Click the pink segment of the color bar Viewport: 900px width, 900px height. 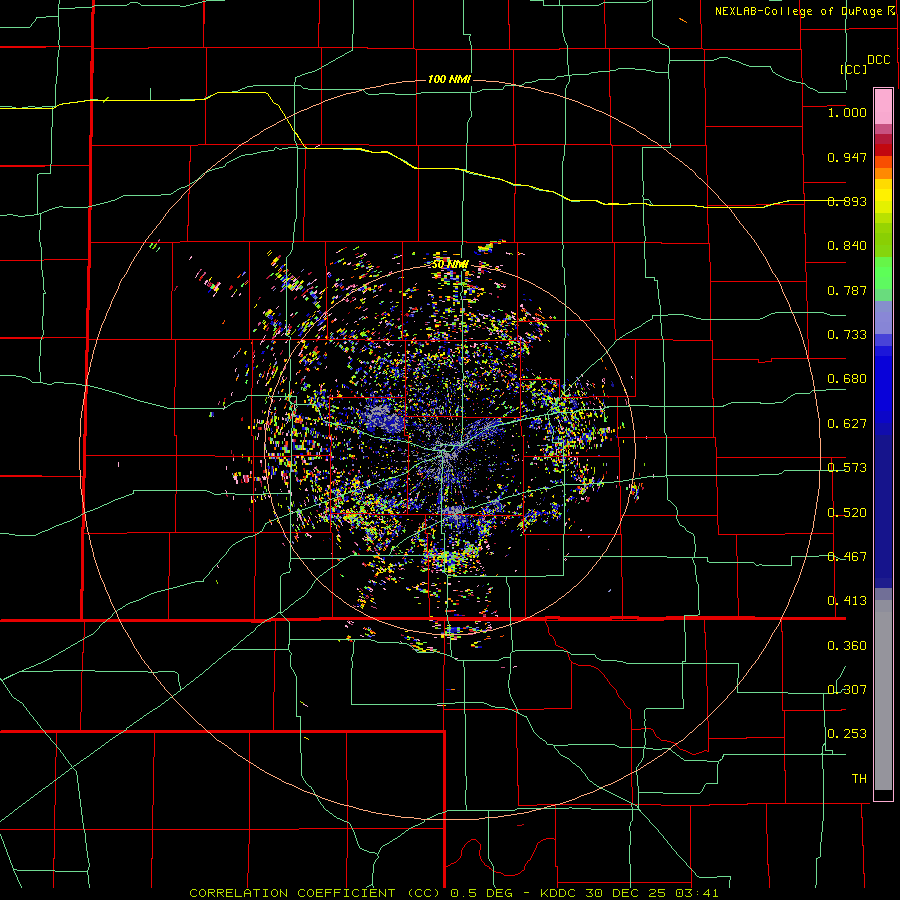[x=883, y=107]
